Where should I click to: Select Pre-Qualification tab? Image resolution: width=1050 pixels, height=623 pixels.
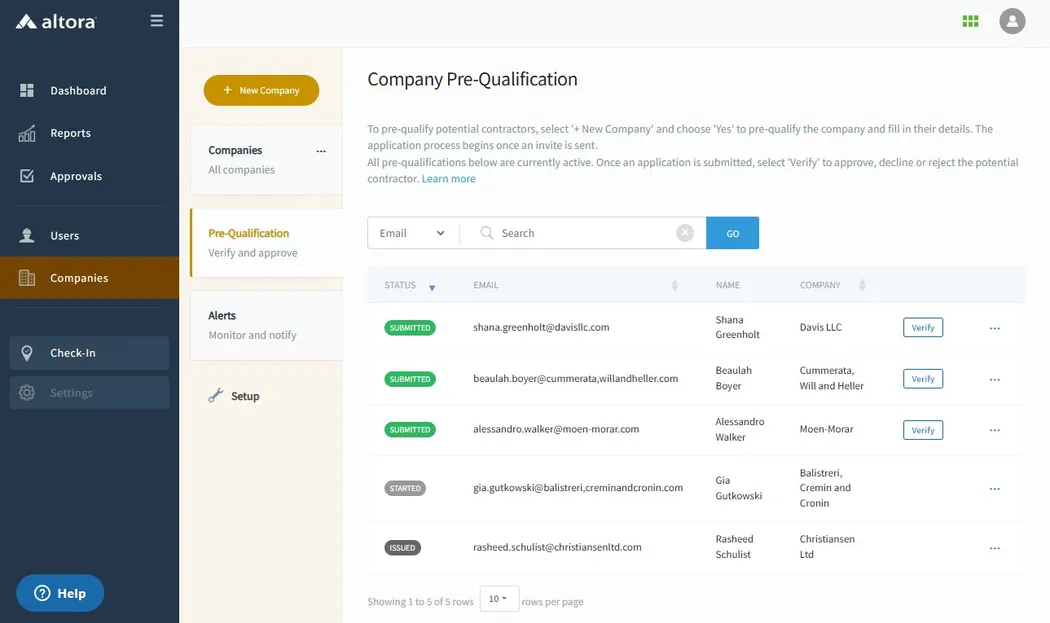[267, 243]
